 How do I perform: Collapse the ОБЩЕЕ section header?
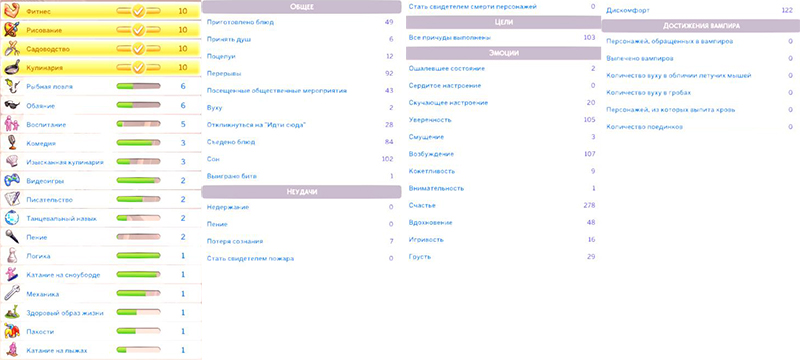coord(302,7)
